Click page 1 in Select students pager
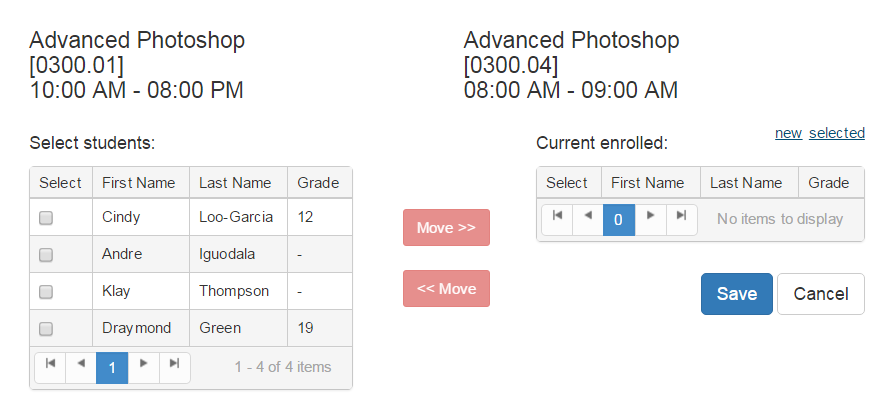This screenshot has width=894, height=414. (112, 368)
